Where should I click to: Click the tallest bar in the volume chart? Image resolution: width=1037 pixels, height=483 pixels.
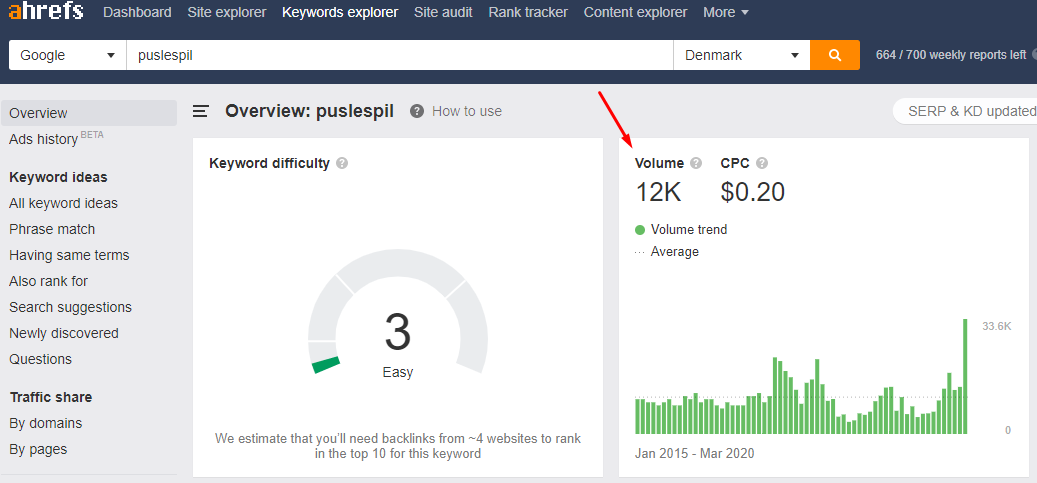[965, 376]
